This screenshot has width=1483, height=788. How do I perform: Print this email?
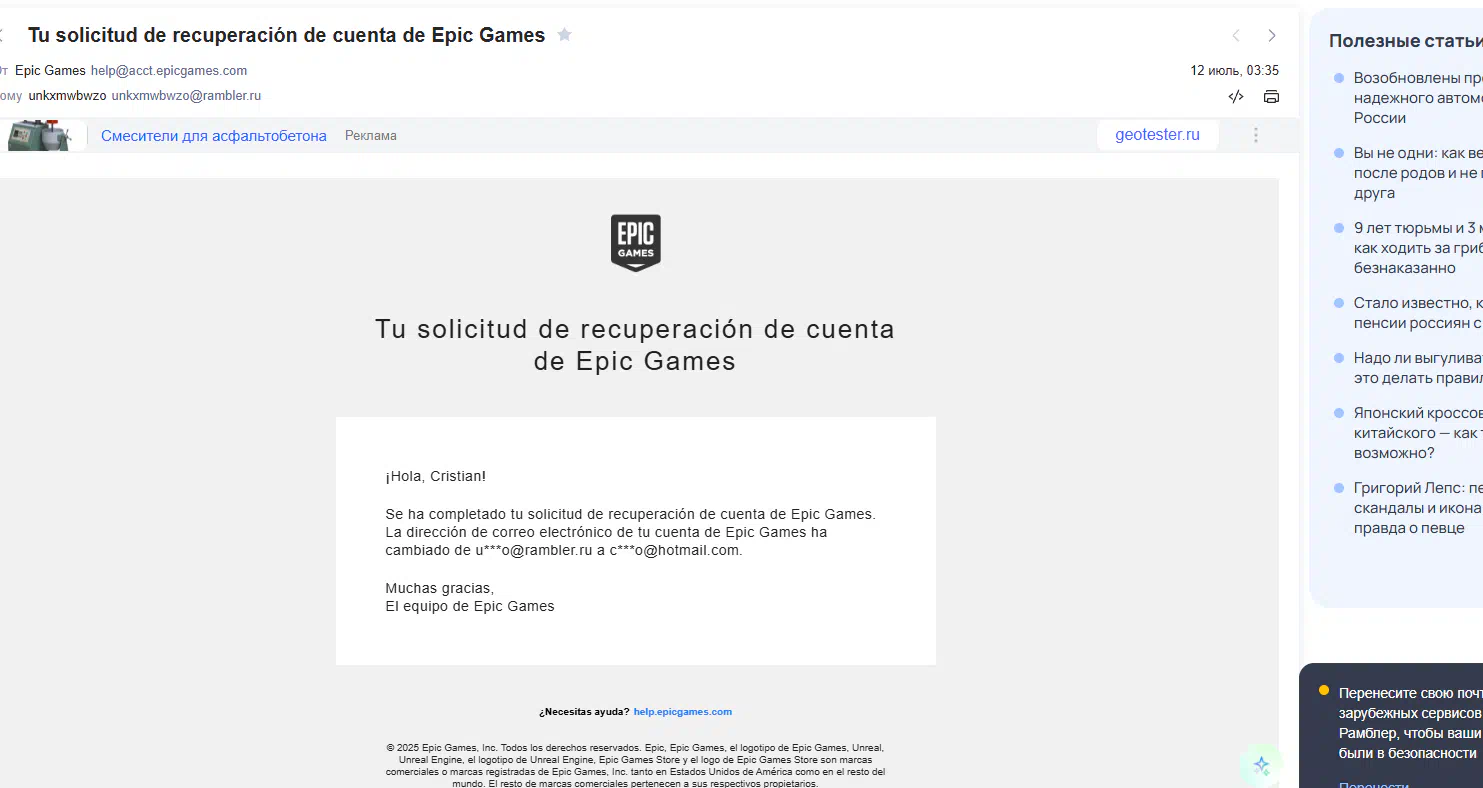tap(1271, 97)
